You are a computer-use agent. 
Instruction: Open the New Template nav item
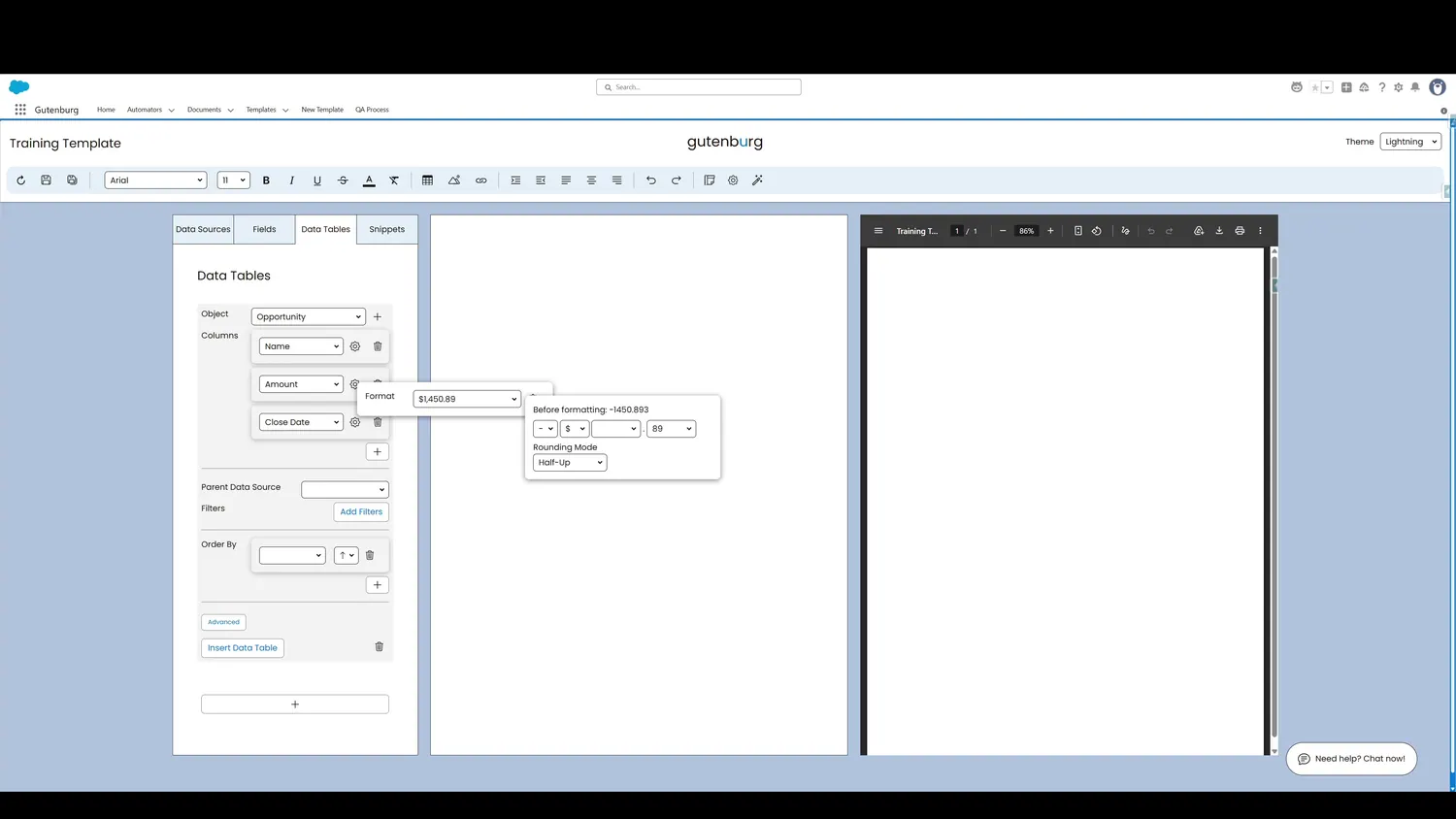[322, 110]
